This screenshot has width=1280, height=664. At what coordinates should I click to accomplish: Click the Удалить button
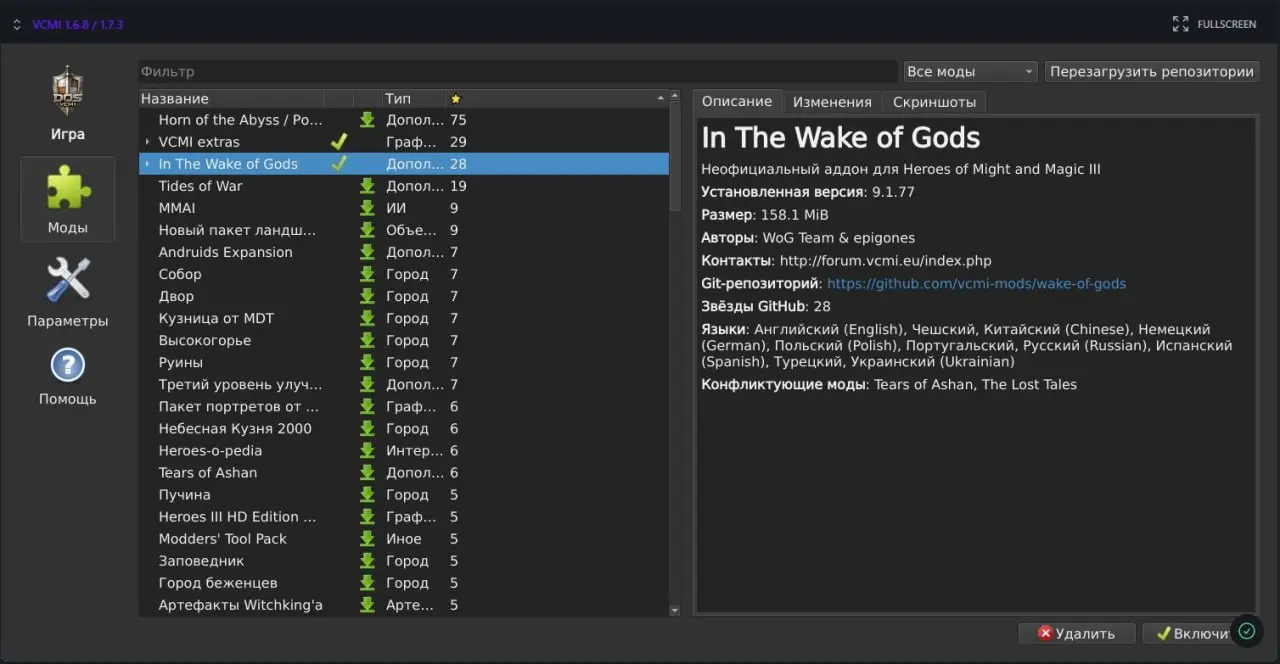(x=1076, y=633)
